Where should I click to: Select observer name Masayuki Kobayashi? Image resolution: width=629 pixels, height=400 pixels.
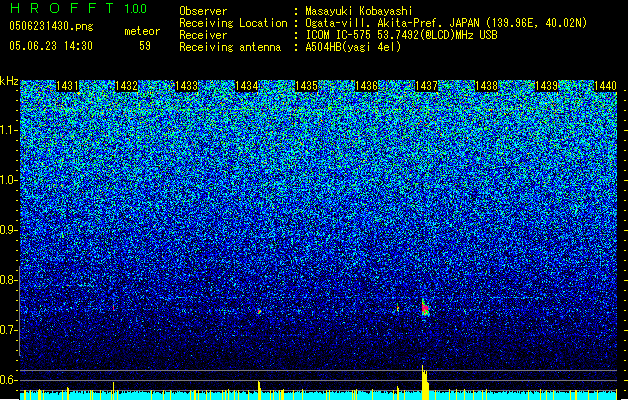[x=359, y=11]
